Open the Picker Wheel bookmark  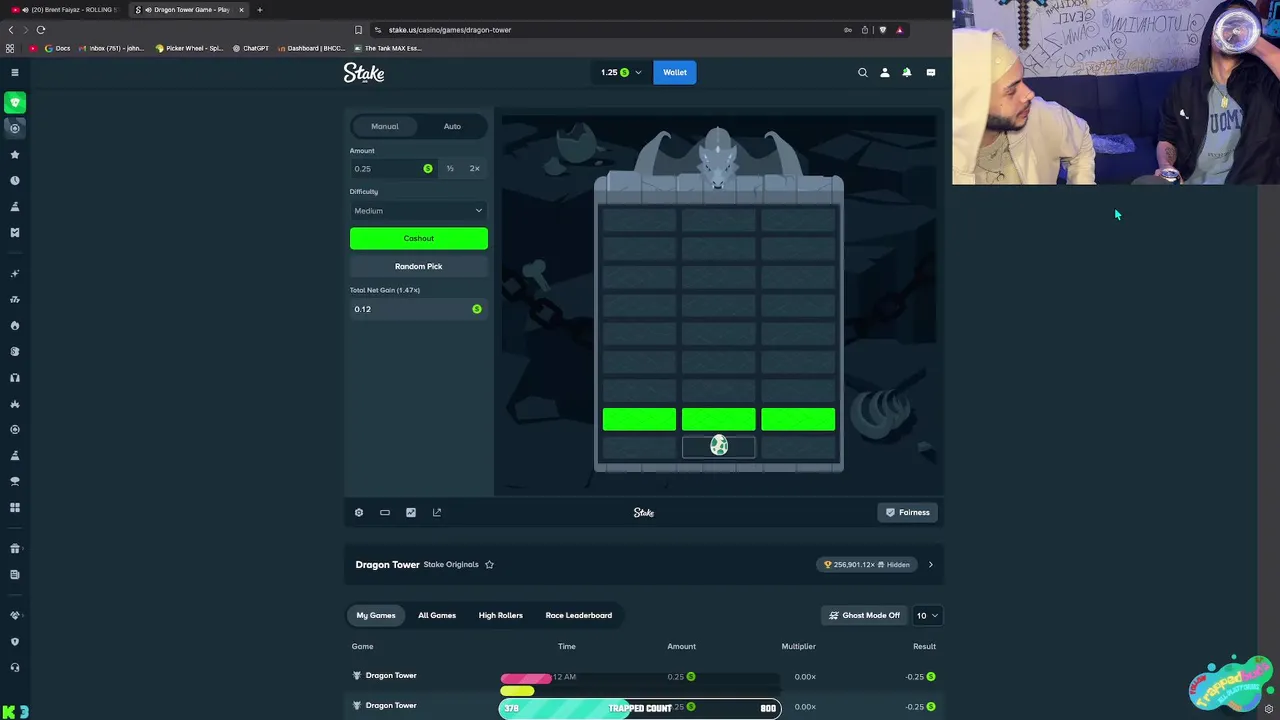pyautogui.click(x=189, y=48)
